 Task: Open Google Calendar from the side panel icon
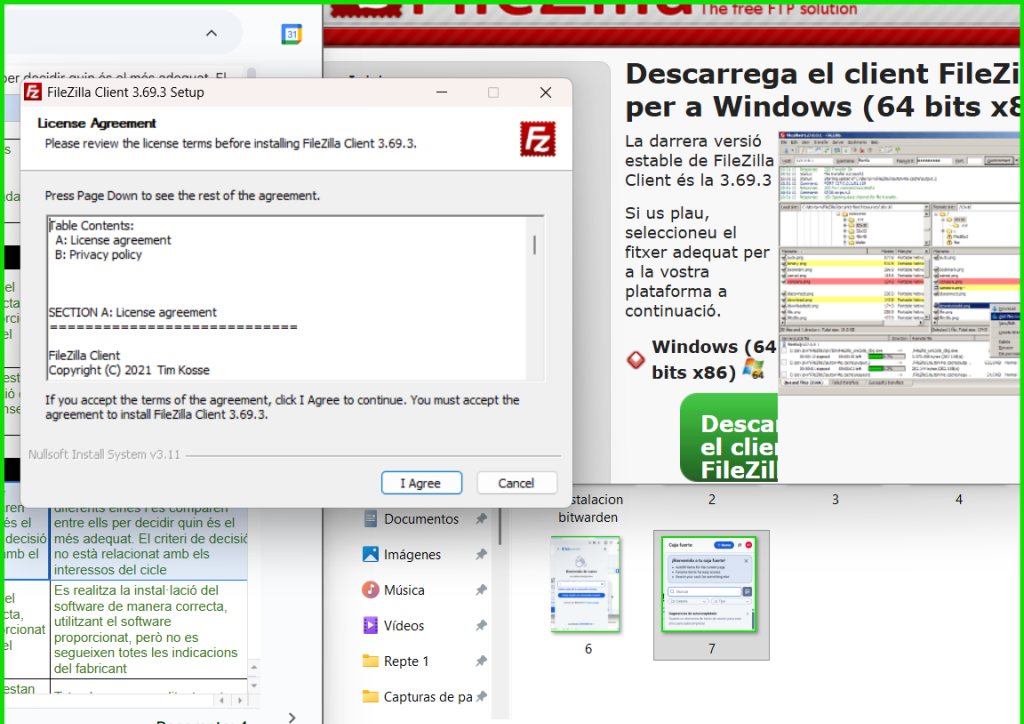click(x=291, y=34)
